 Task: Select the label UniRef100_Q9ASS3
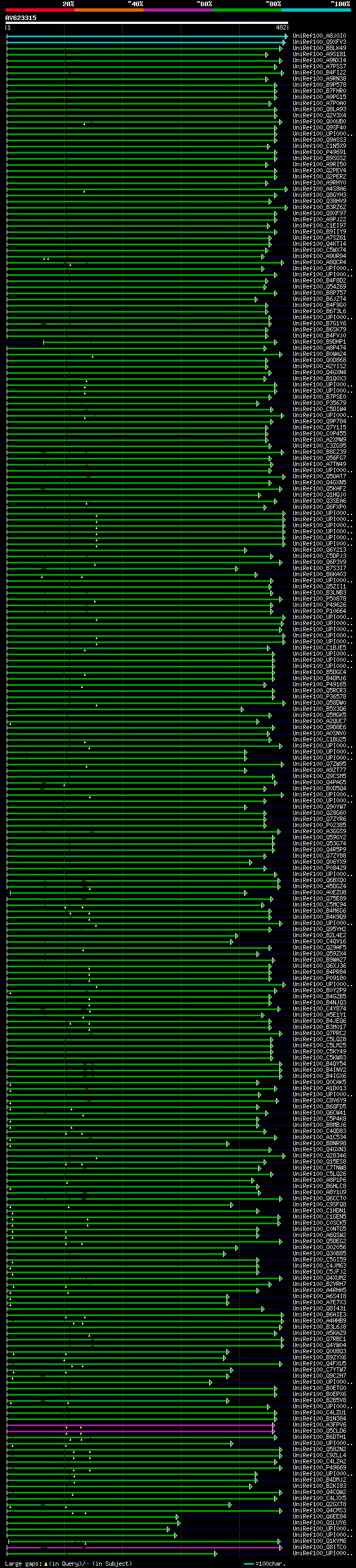319,140
